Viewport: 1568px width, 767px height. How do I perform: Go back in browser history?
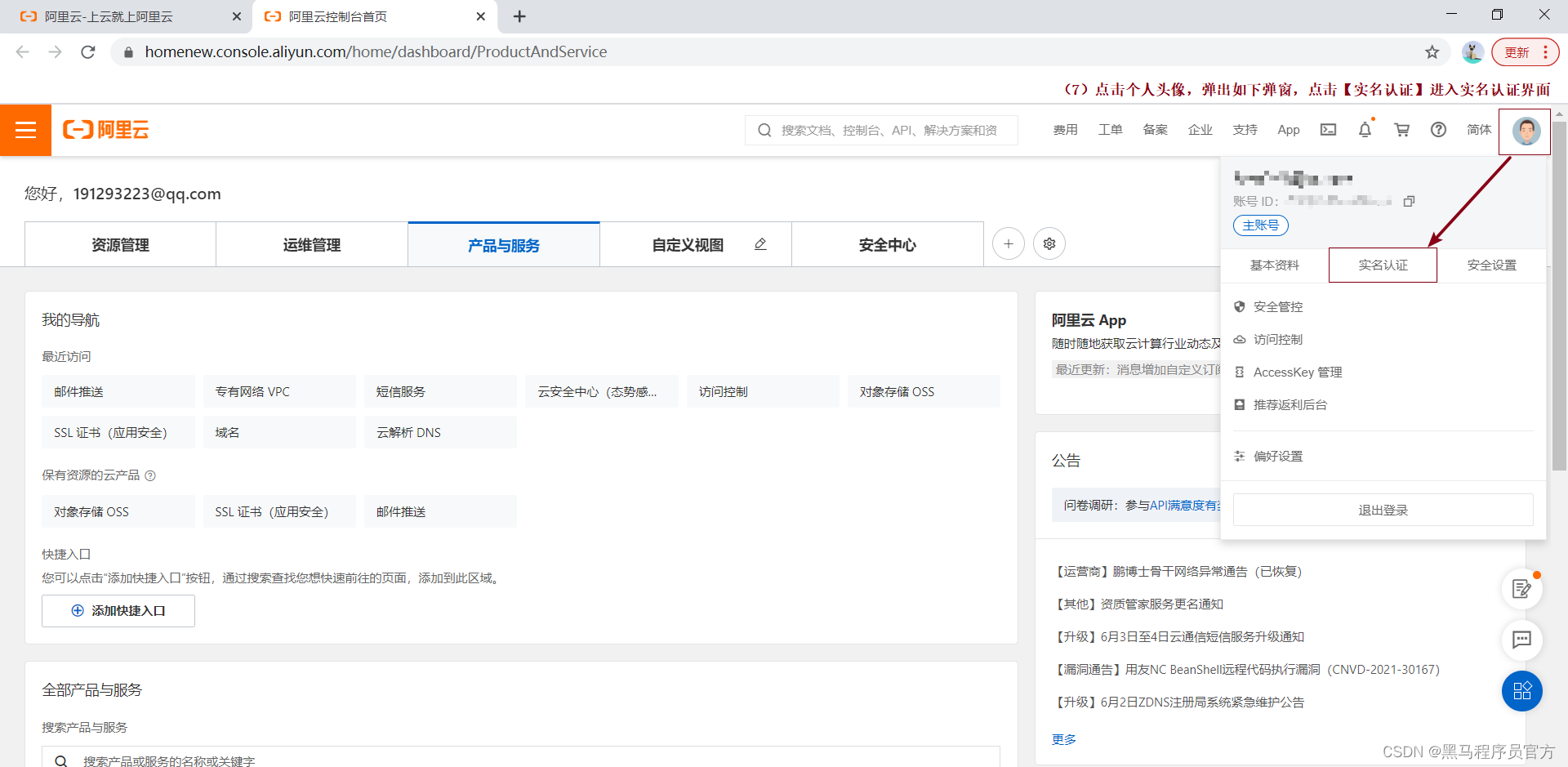click(x=23, y=52)
